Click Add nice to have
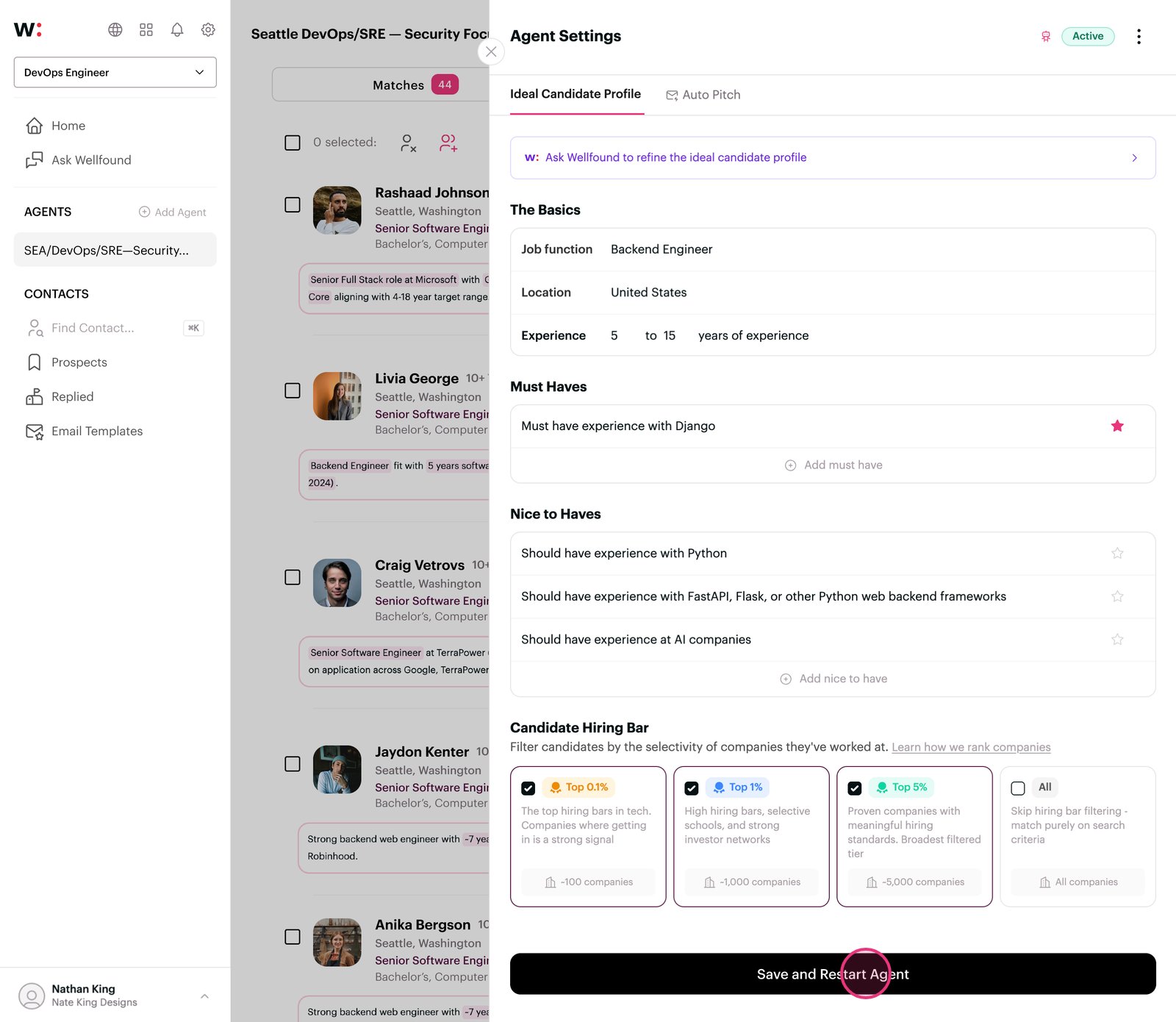This screenshot has height=1022, width=1176. [x=833, y=679]
